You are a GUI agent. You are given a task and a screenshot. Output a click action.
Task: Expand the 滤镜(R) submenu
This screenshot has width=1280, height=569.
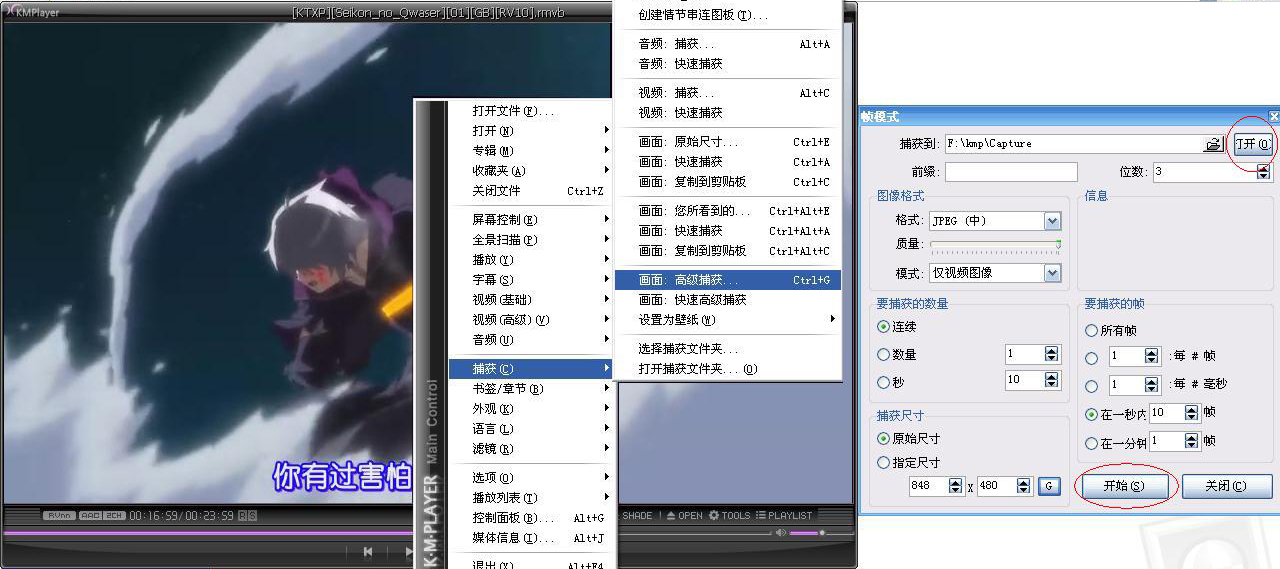coord(530,449)
